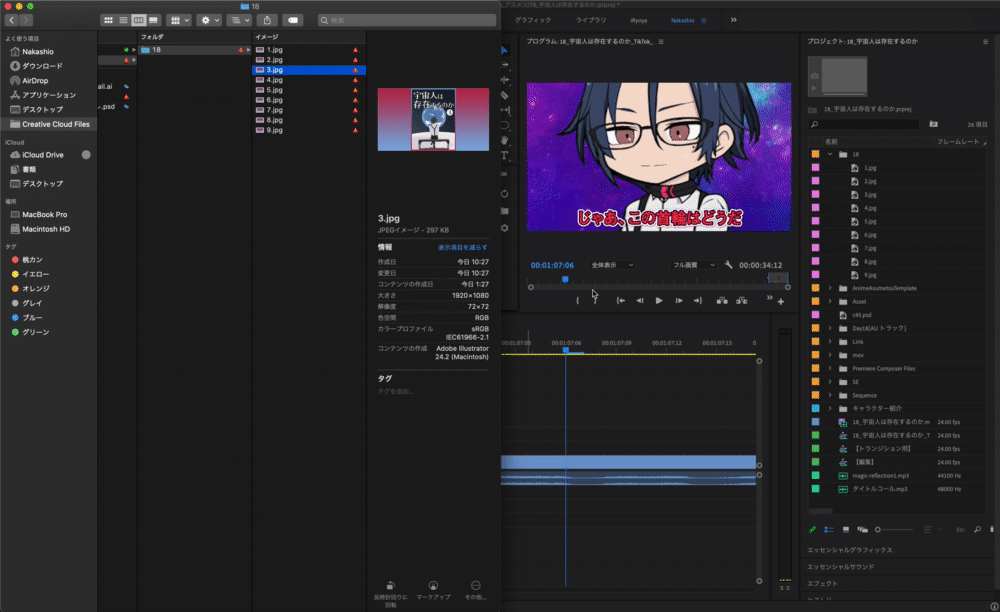Adjust project panel thumbnail zoom slider
Screen dimensions: 1000x612
893,530
